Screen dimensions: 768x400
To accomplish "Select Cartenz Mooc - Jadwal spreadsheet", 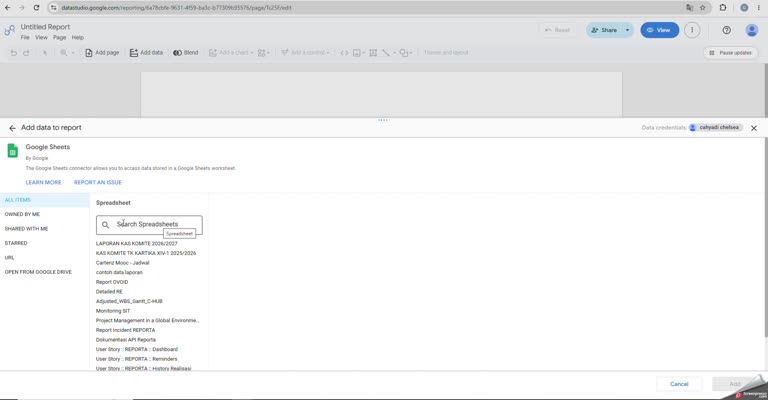I will point(122,263).
